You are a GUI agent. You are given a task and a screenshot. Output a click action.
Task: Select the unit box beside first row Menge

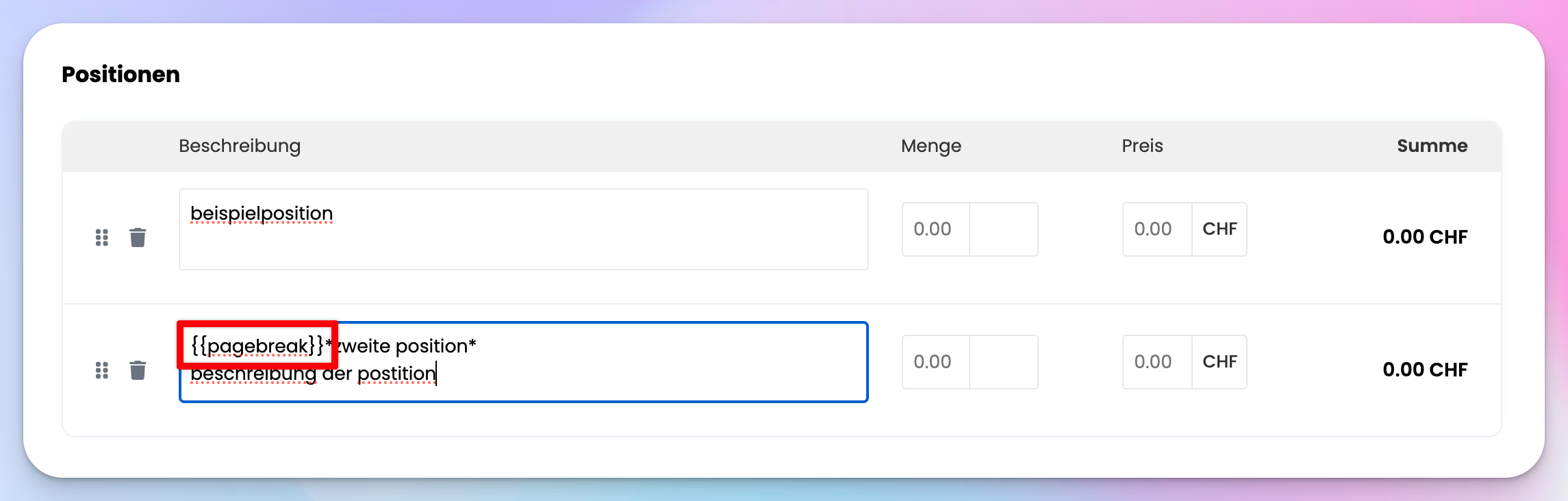(x=1004, y=229)
